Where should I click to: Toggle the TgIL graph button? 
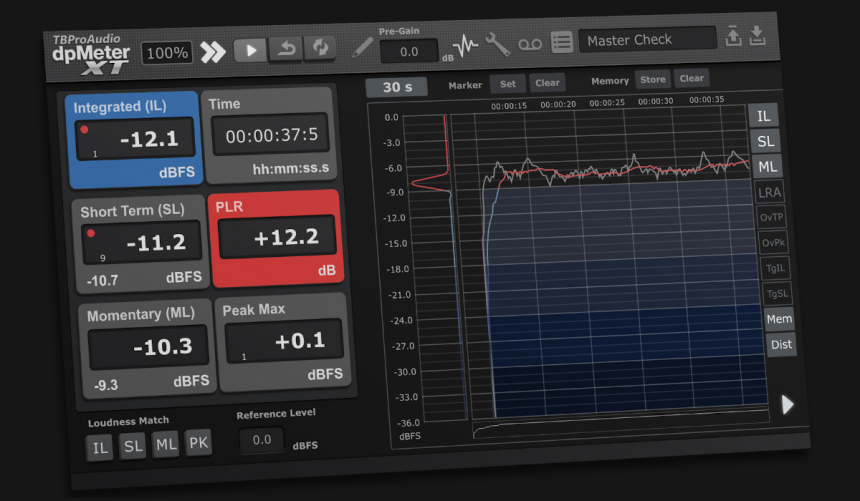point(776,268)
